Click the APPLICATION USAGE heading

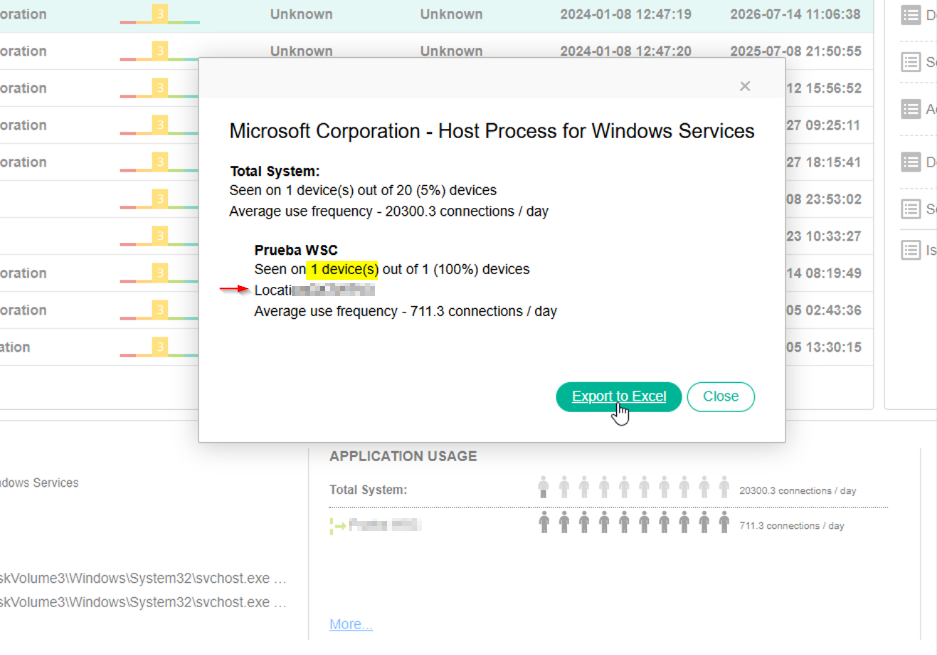[403, 456]
